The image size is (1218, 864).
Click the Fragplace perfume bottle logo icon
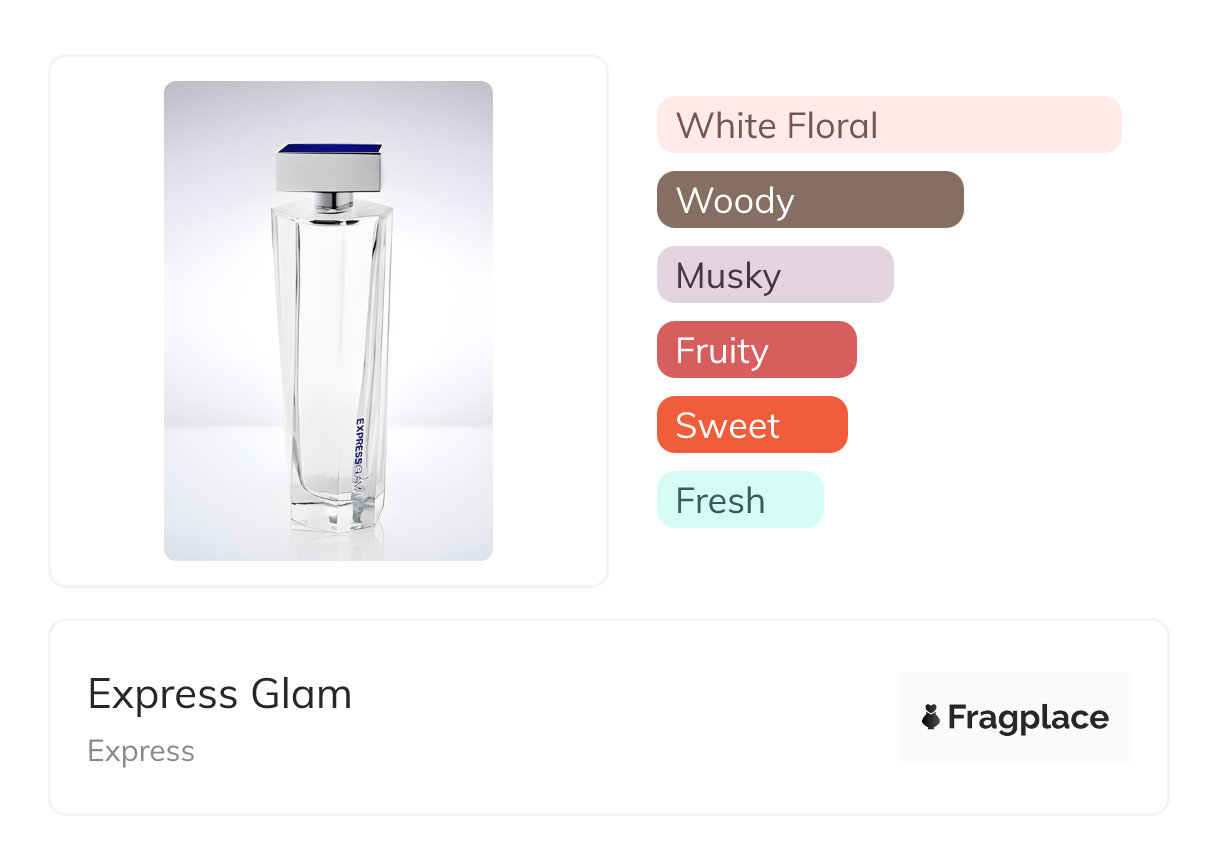(x=932, y=717)
